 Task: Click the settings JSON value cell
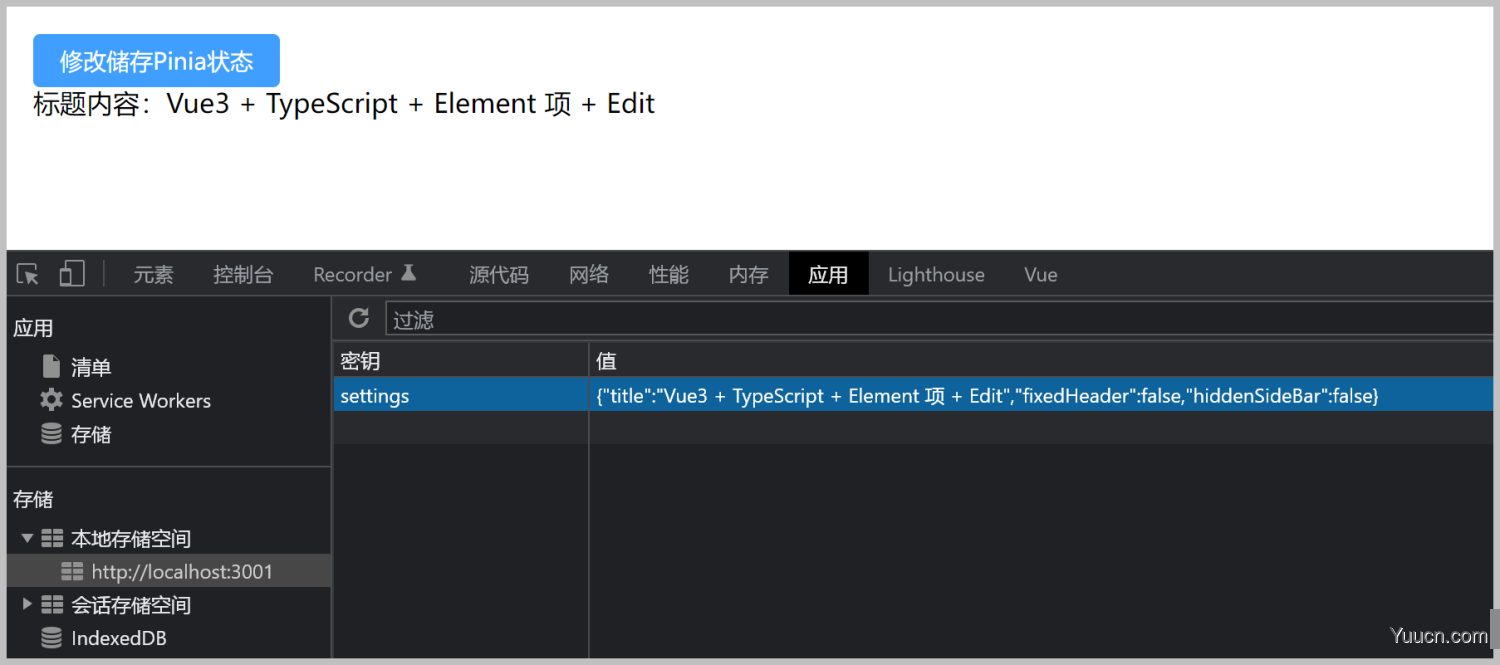pyautogui.click(x=1041, y=395)
